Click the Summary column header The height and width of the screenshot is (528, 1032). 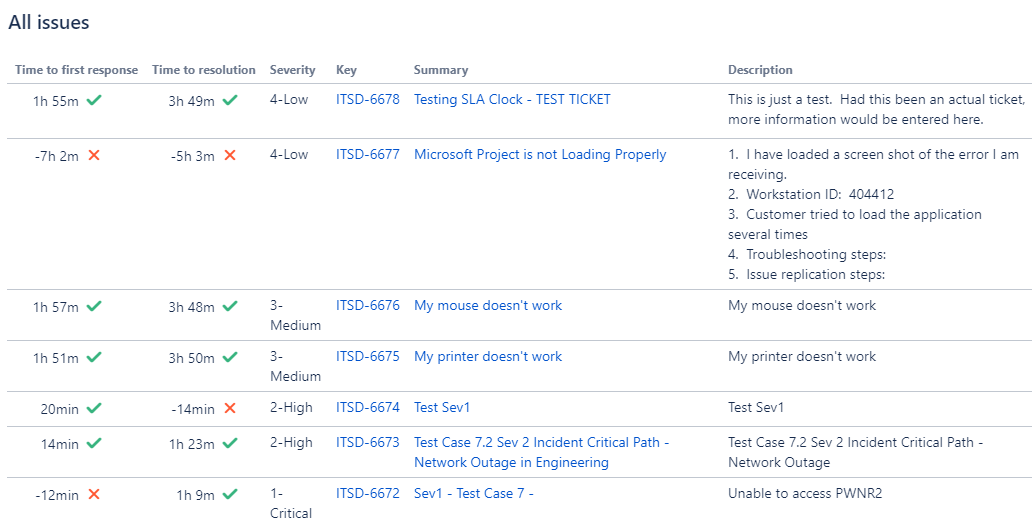(x=441, y=70)
